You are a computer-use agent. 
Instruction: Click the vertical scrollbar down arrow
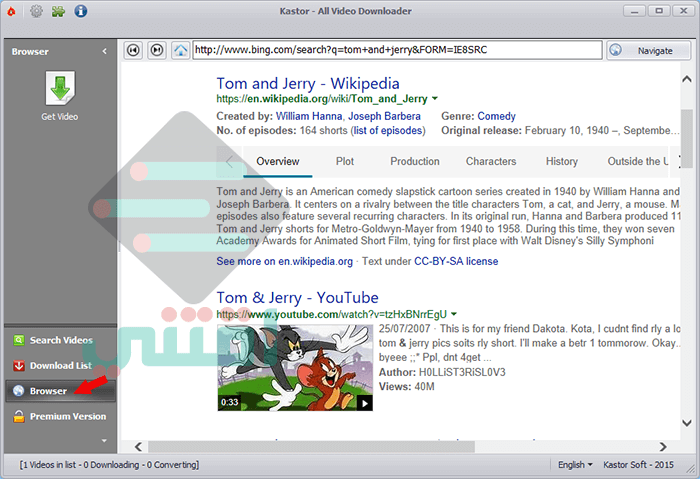(687, 423)
